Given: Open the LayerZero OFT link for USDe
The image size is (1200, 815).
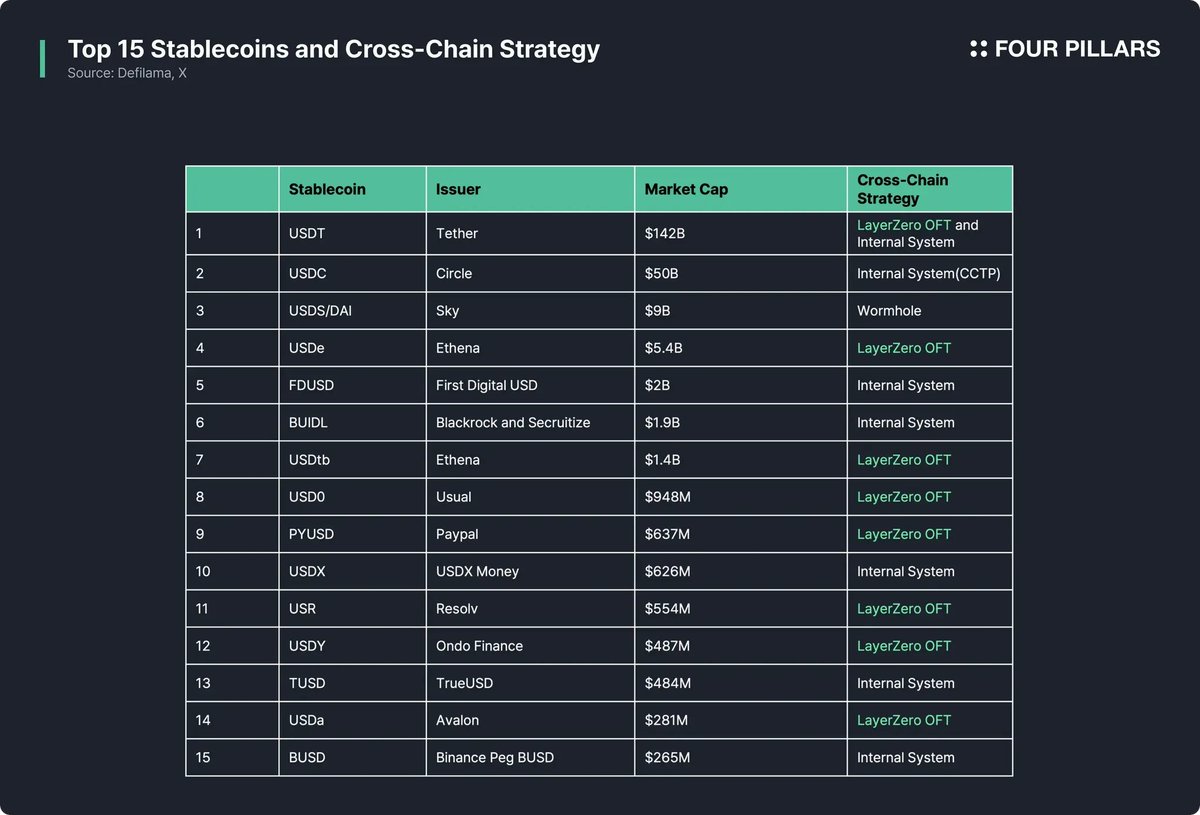Looking at the screenshot, I should pyautogui.click(x=903, y=348).
